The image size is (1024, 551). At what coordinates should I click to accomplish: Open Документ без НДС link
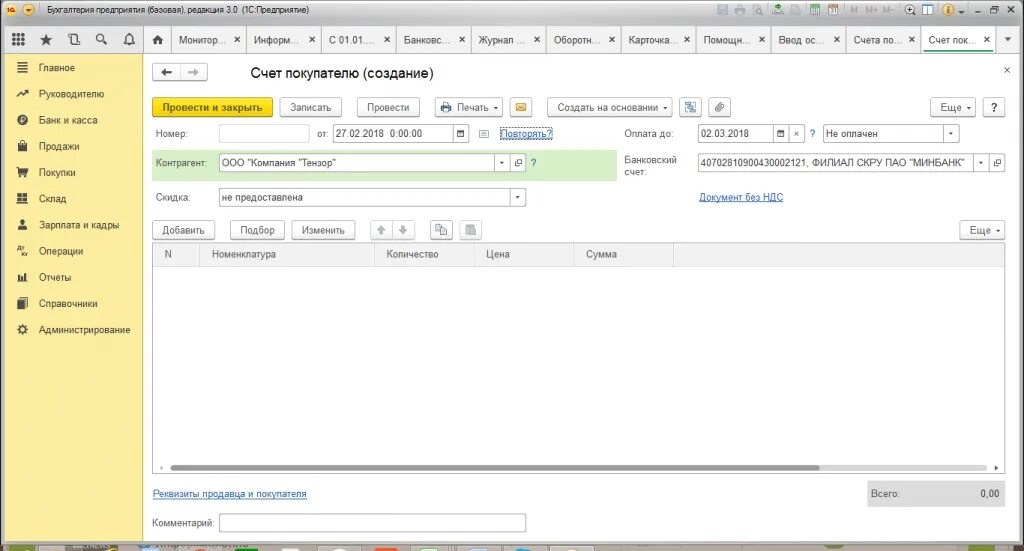(x=741, y=197)
